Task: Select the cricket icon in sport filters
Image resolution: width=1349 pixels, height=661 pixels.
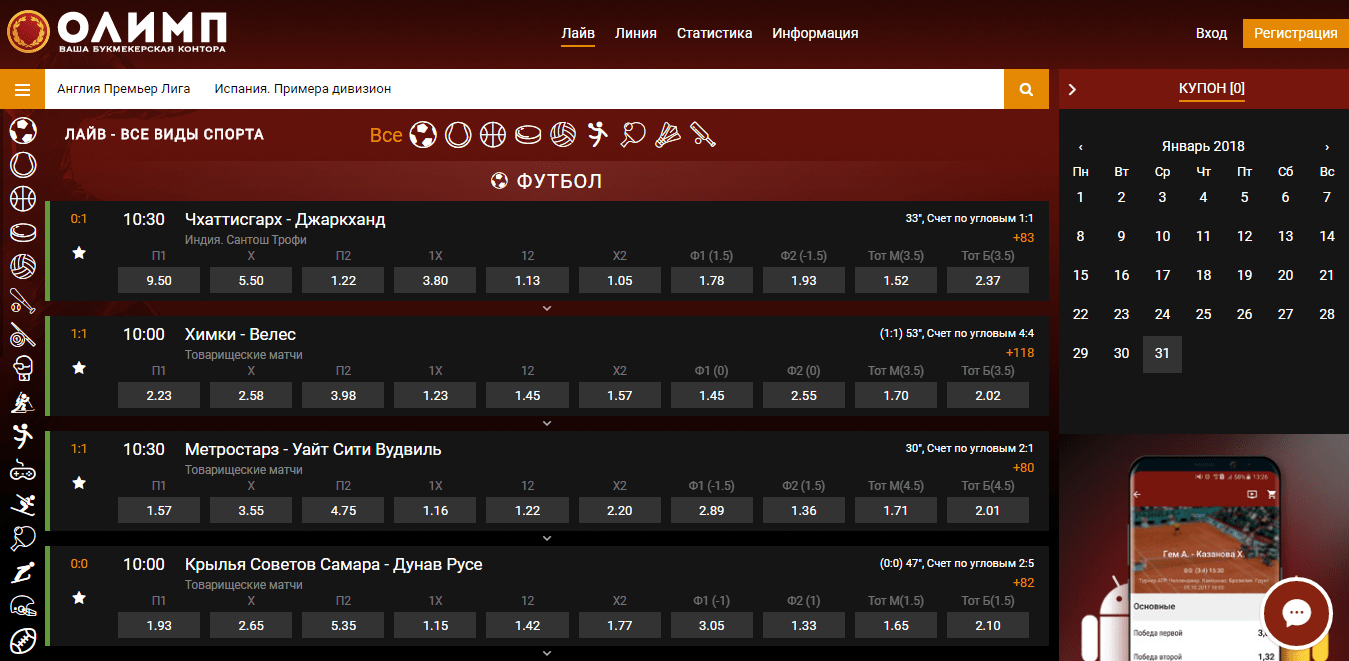Action: tap(703, 134)
